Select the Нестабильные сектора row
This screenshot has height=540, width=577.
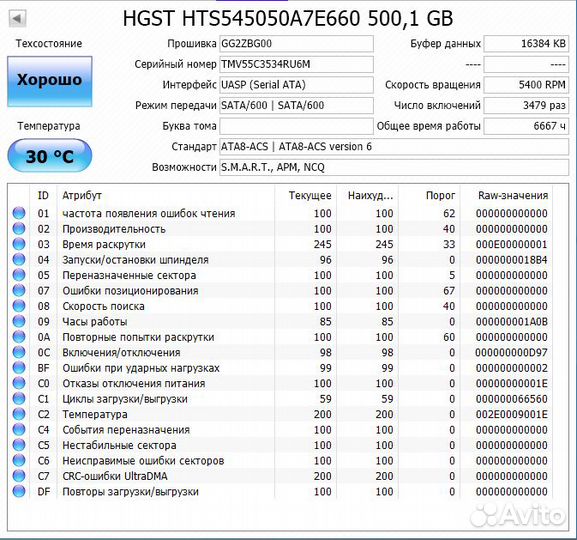(280, 445)
